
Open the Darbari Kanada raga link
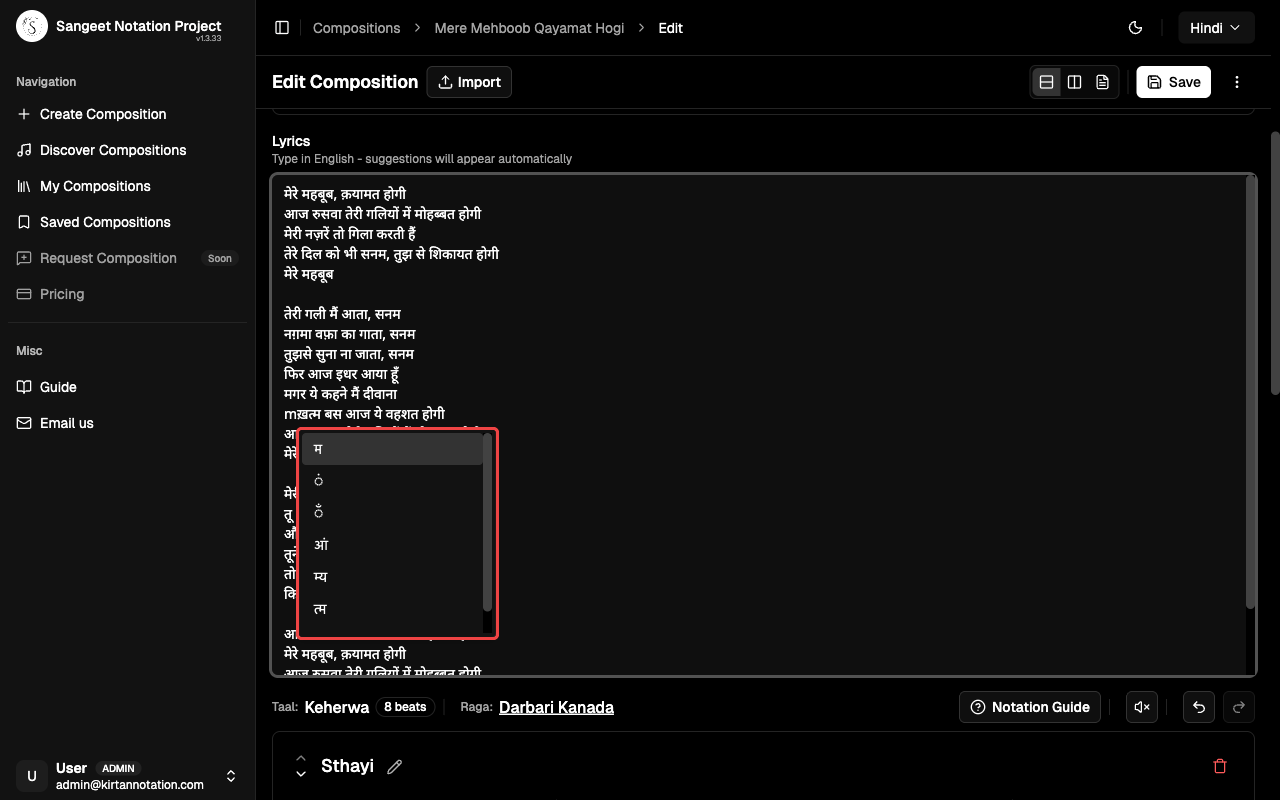click(556, 707)
